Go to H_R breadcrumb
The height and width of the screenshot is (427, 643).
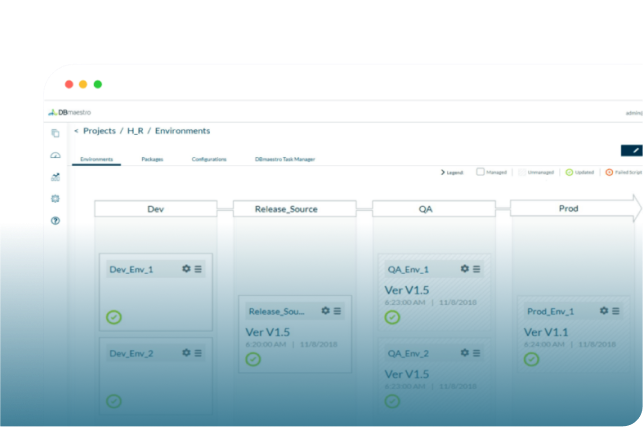[135, 131]
